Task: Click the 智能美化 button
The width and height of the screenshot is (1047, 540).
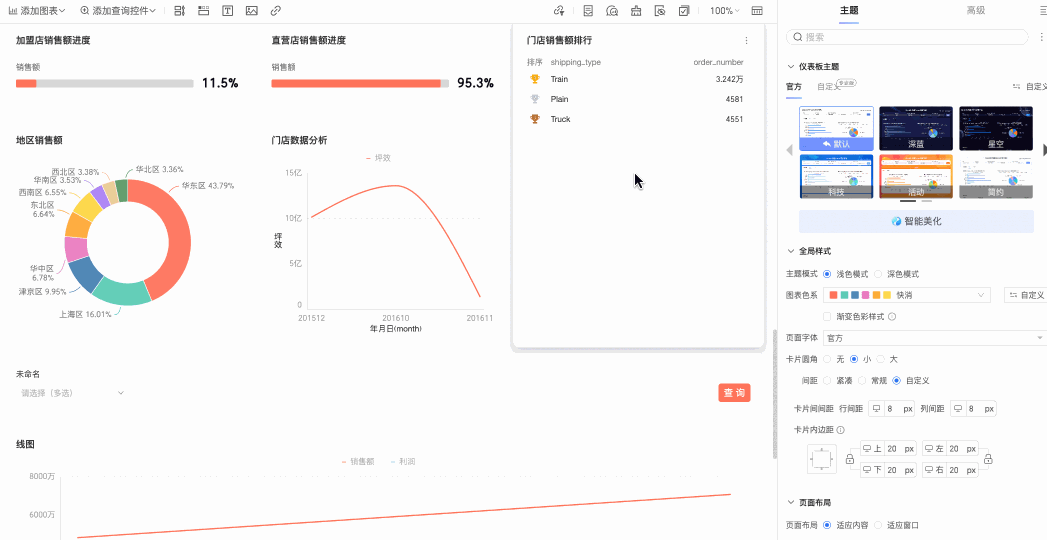Action: click(916, 222)
